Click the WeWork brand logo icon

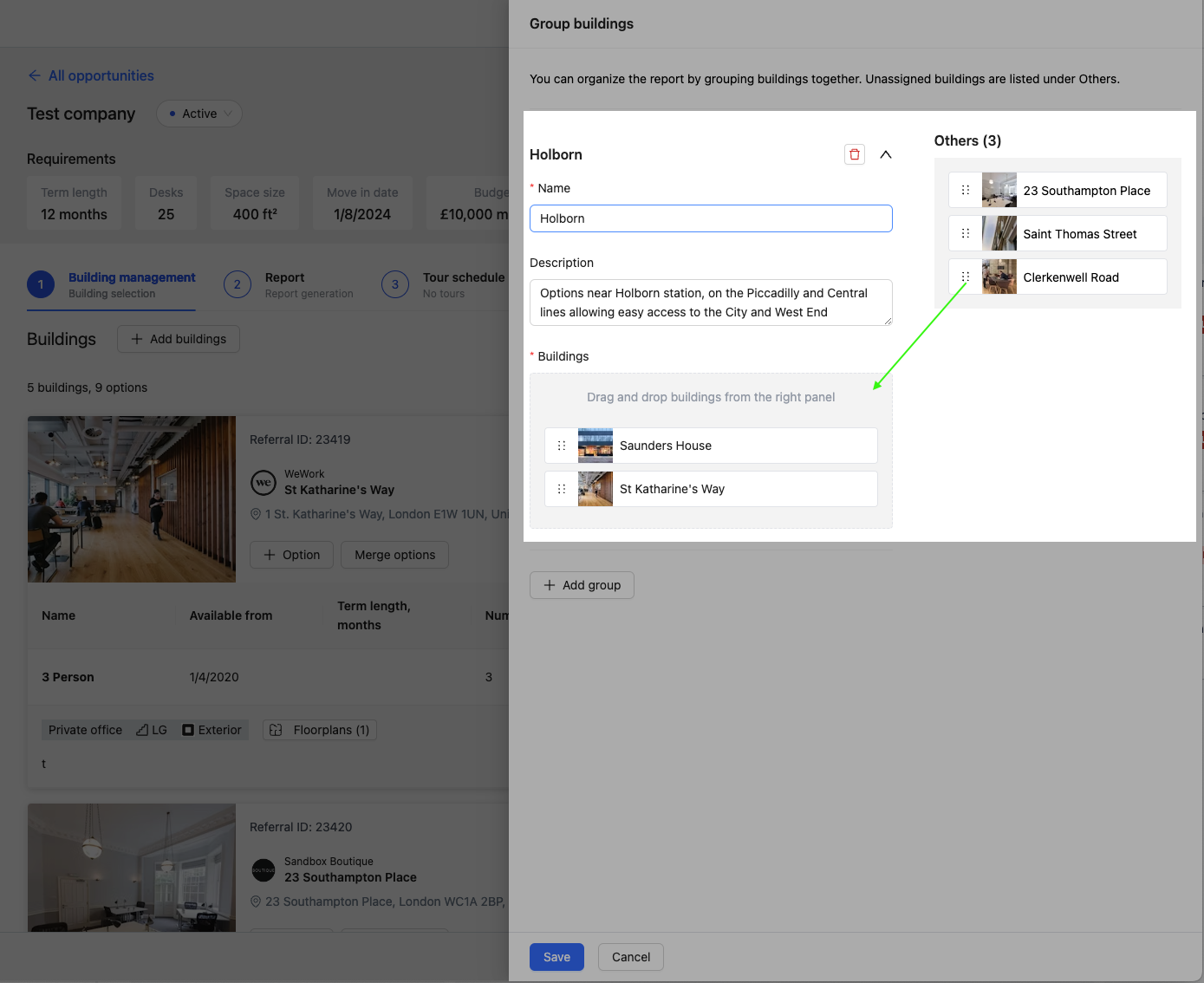(263, 482)
